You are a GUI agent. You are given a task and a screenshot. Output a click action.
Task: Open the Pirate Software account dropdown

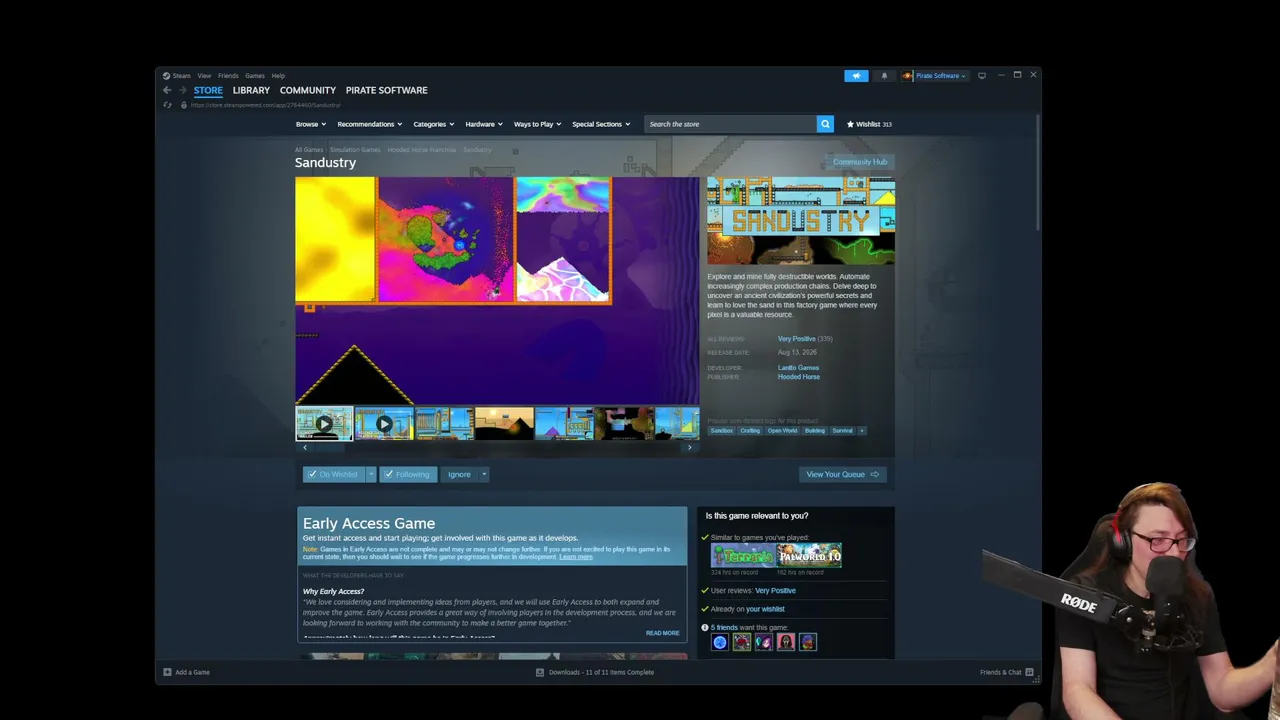click(941, 76)
